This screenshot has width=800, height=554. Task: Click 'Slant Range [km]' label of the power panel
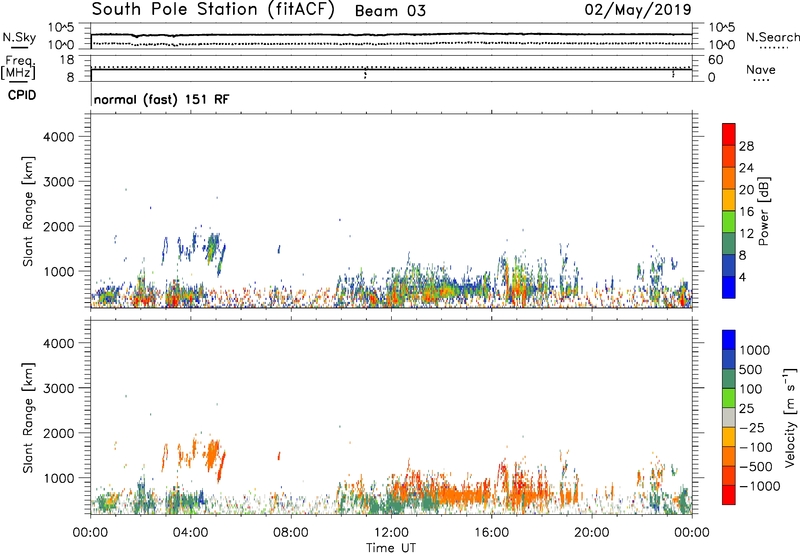28,211
